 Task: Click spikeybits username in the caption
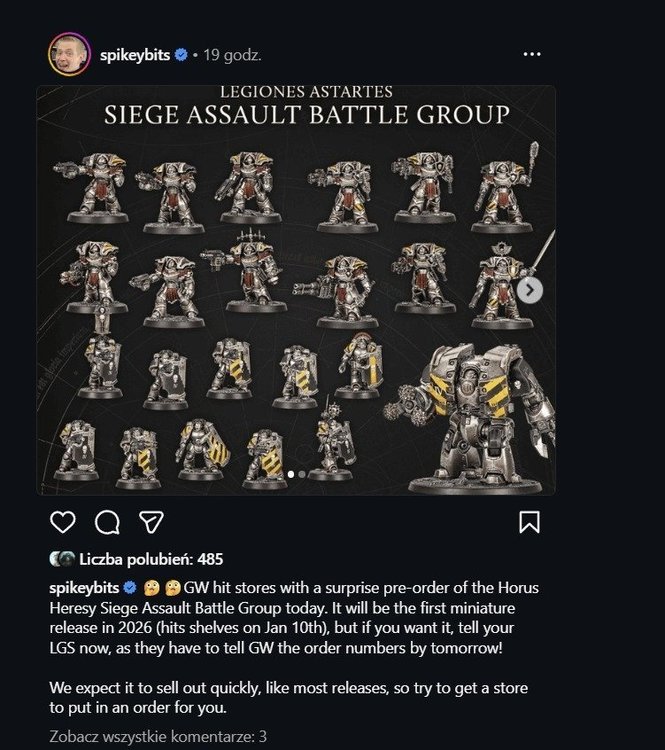[x=84, y=587]
